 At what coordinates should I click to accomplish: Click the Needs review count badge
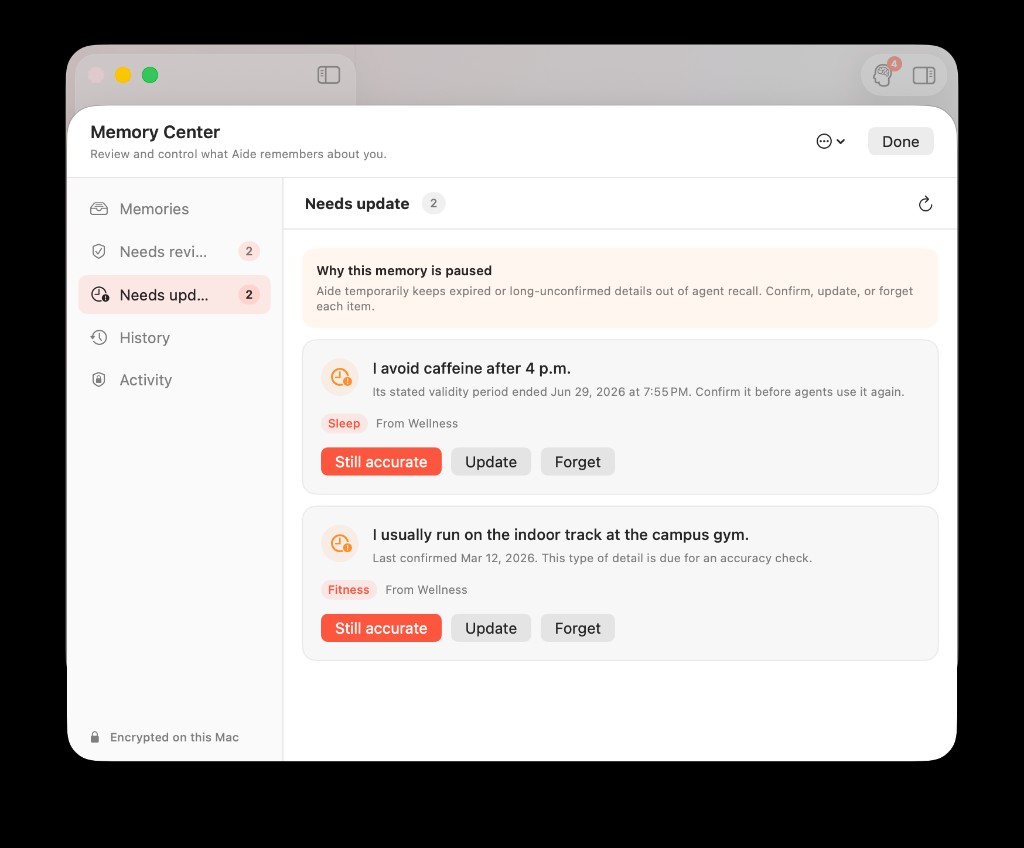tap(249, 252)
